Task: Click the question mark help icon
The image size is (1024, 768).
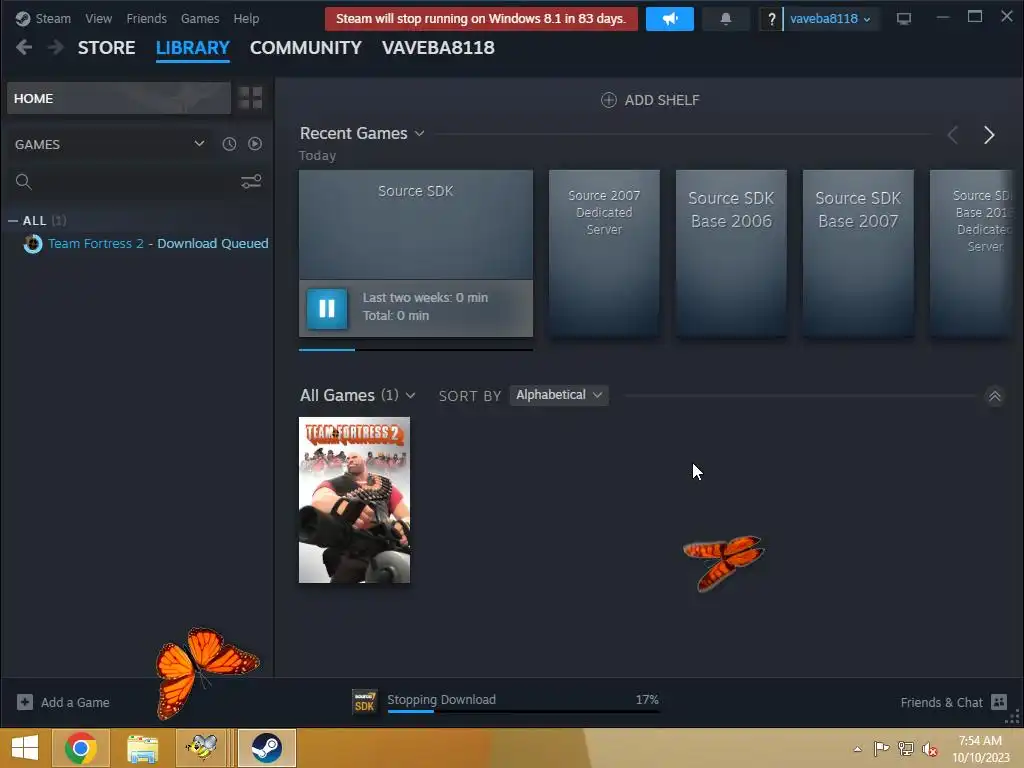Action: click(x=771, y=19)
